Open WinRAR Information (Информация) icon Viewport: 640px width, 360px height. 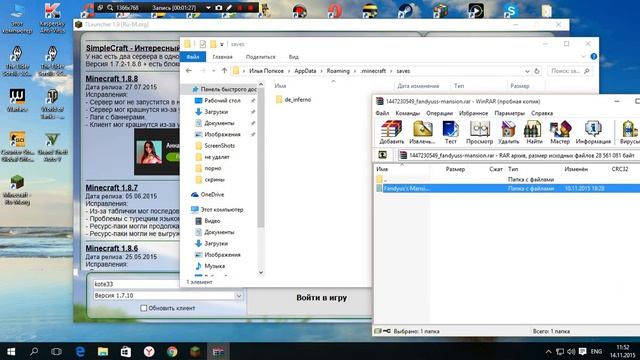pyautogui.click(x=593, y=132)
